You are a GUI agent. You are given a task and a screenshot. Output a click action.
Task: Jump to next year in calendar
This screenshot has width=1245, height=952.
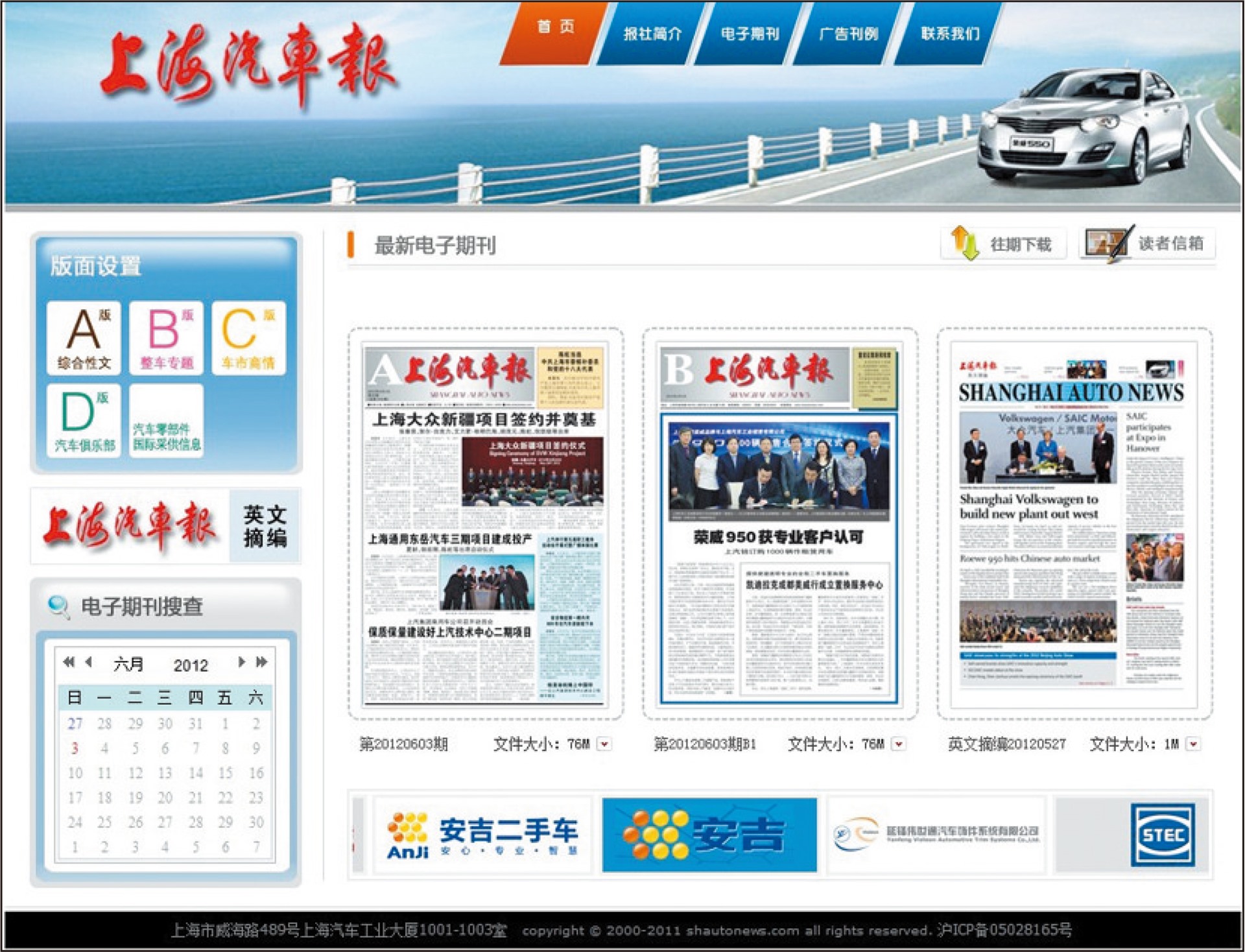pyautogui.click(x=262, y=662)
